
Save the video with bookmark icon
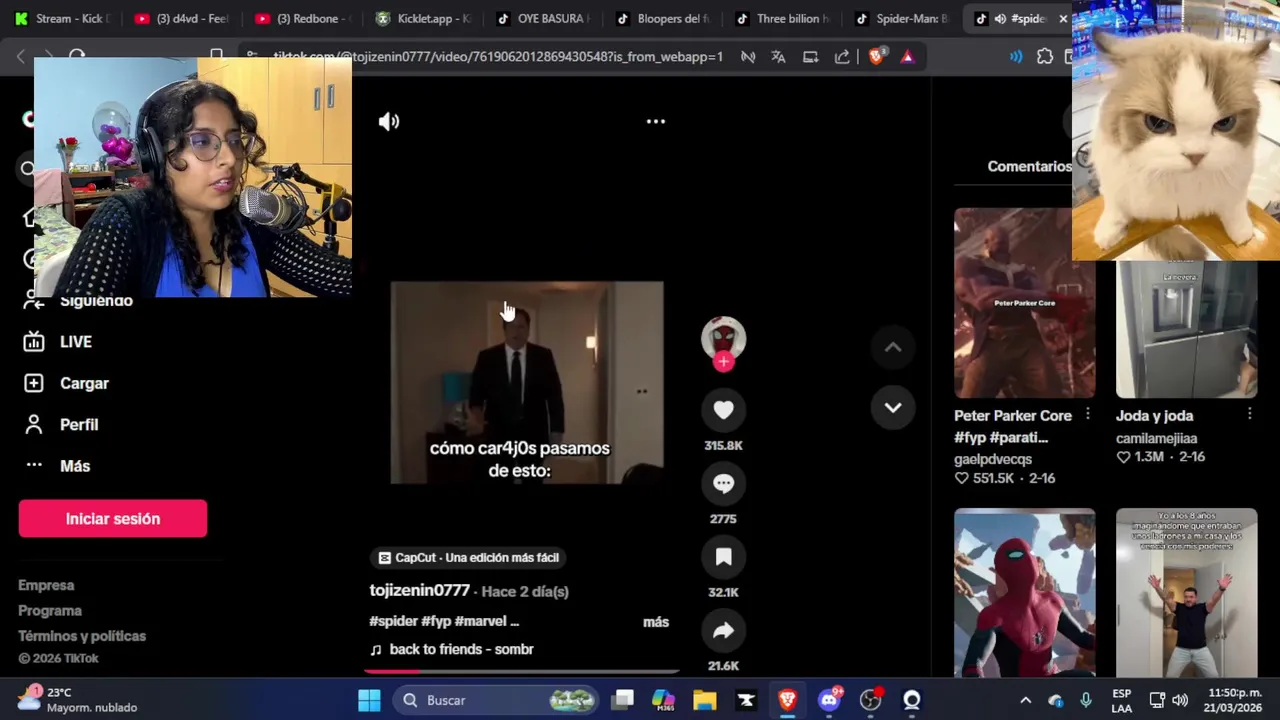[x=723, y=557]
